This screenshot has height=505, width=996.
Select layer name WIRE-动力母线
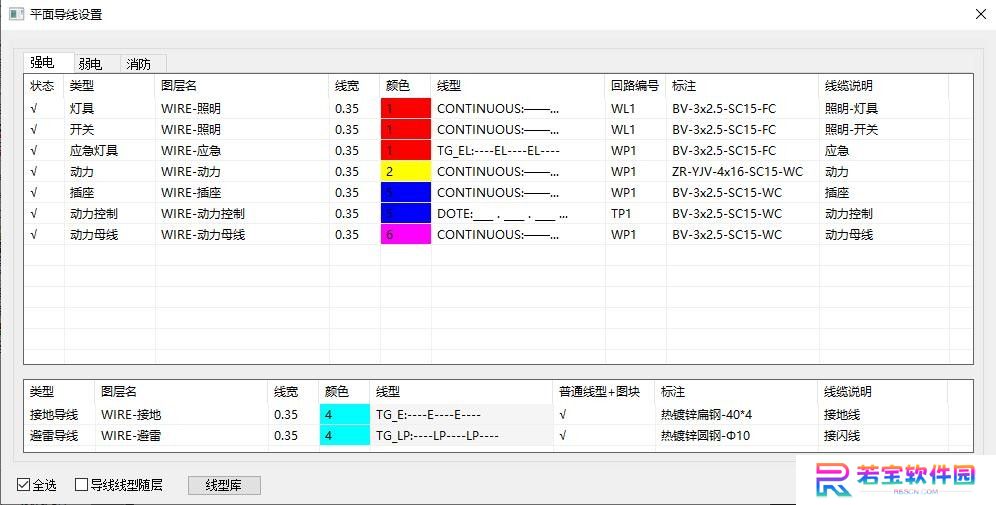coord(203,234)
